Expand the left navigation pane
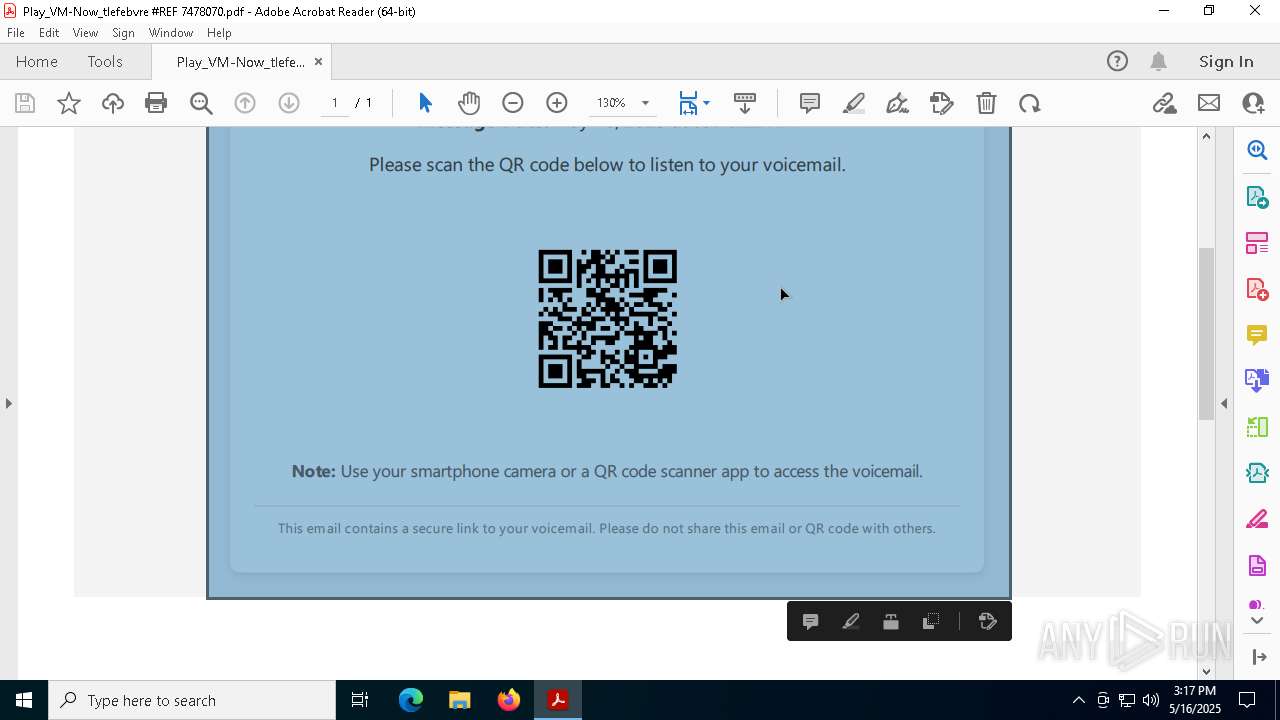1280x720 pixels. [x=9, y=403]
